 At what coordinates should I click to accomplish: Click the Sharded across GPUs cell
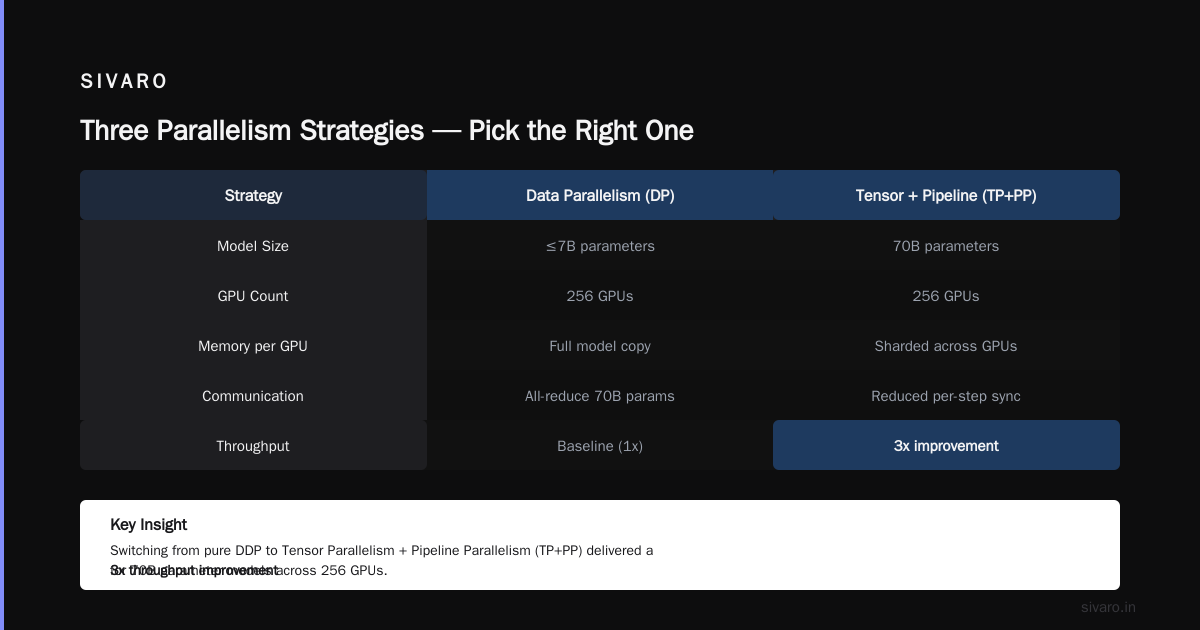[x=946, y=345]
